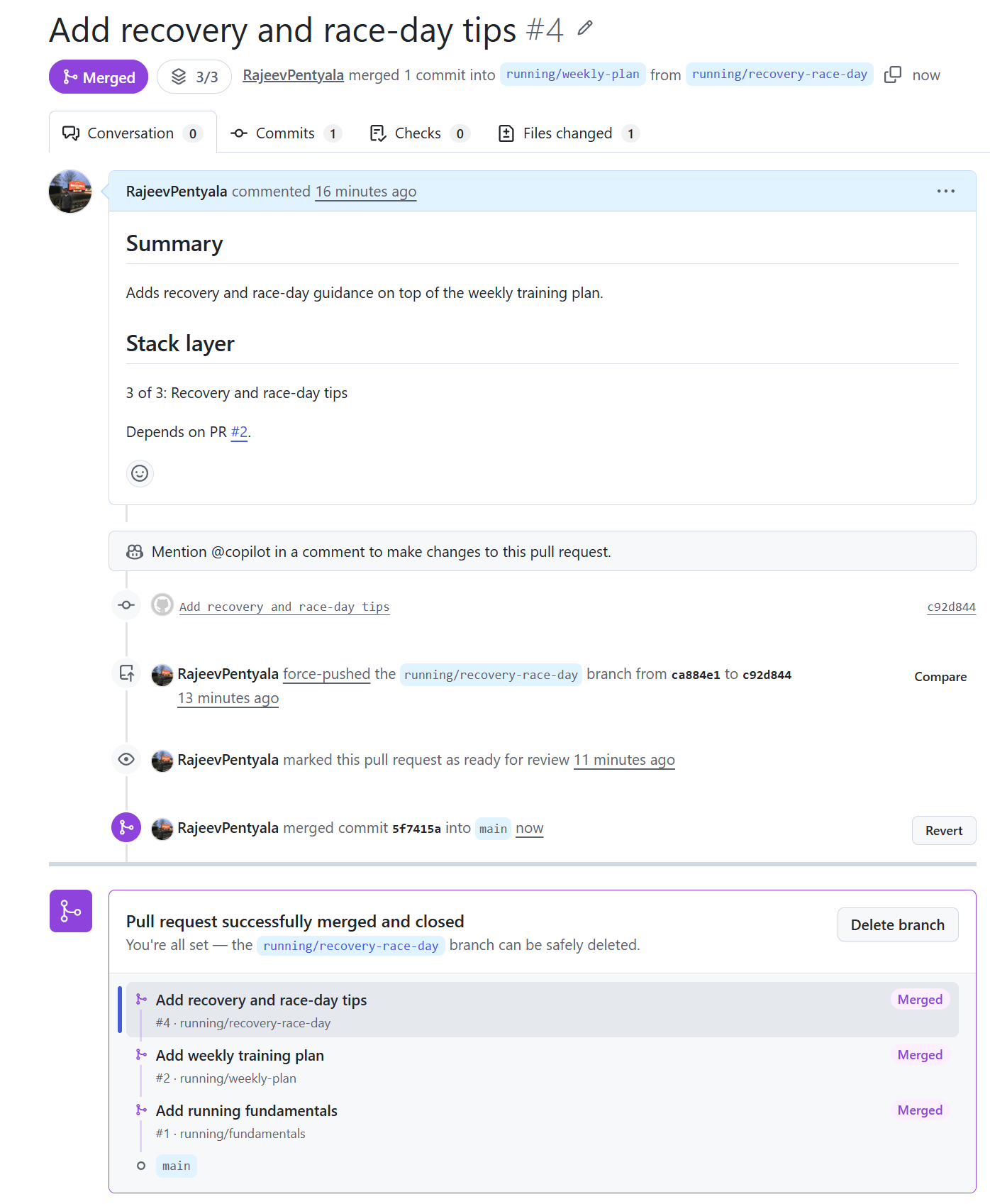Image resolution: width=990 pixels, height=1204 pixels.
Task: Open the Files changed tab
Action: (x=569, y=133)
